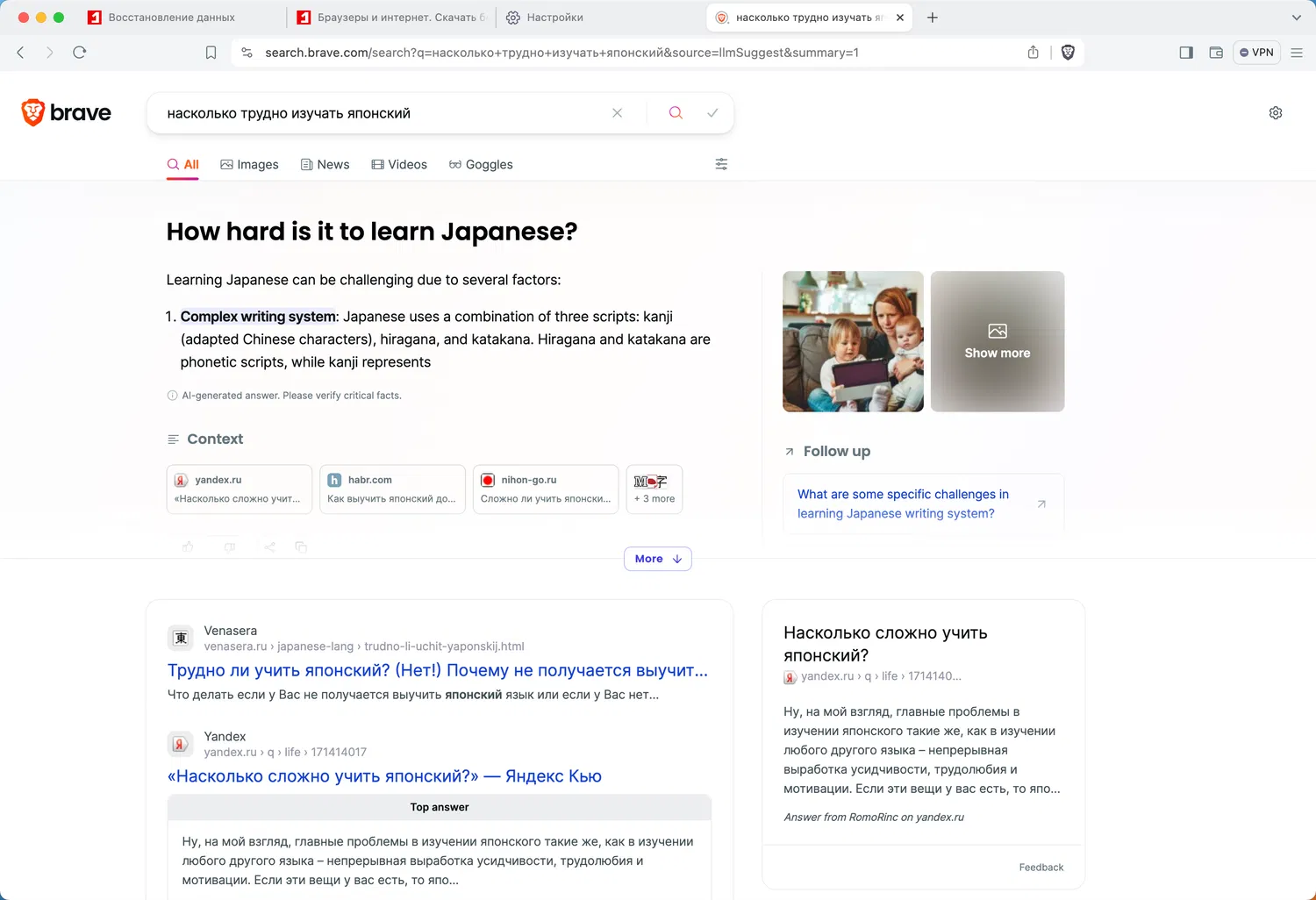Click AI-generated answer info icon

172,396
